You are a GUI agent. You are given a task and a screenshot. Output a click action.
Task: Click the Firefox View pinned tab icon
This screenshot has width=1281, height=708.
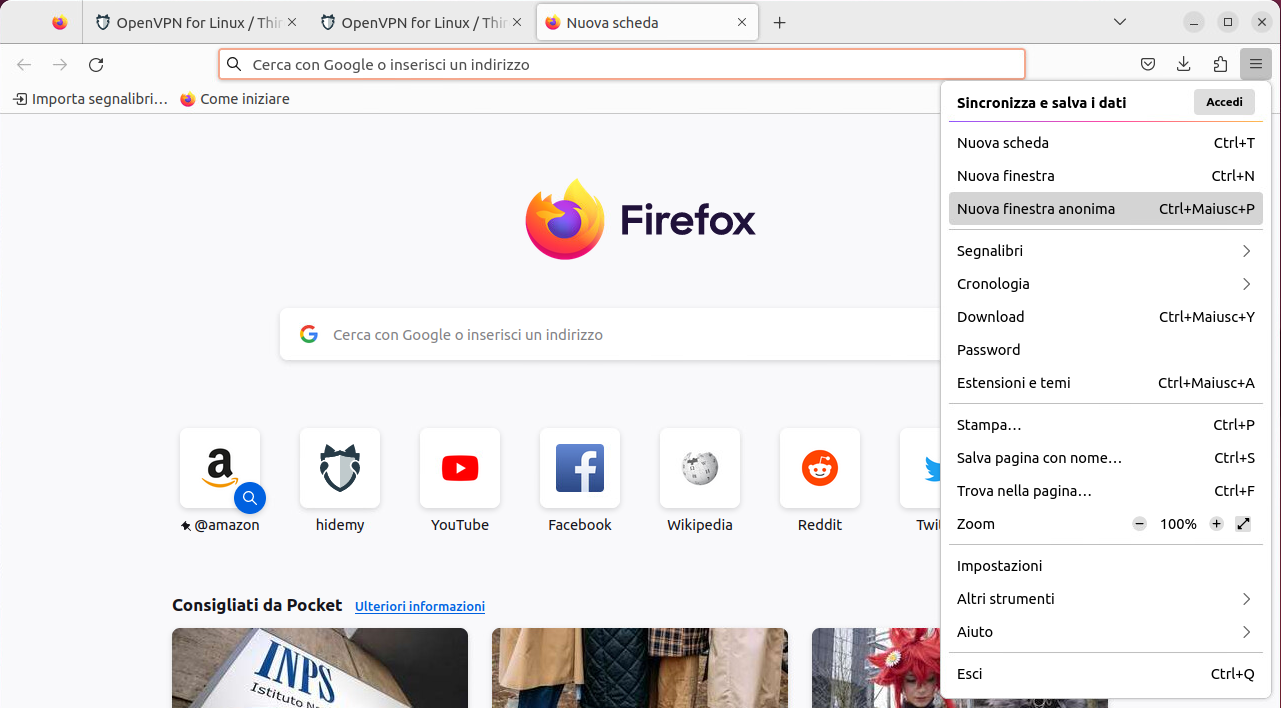point(60,22)
